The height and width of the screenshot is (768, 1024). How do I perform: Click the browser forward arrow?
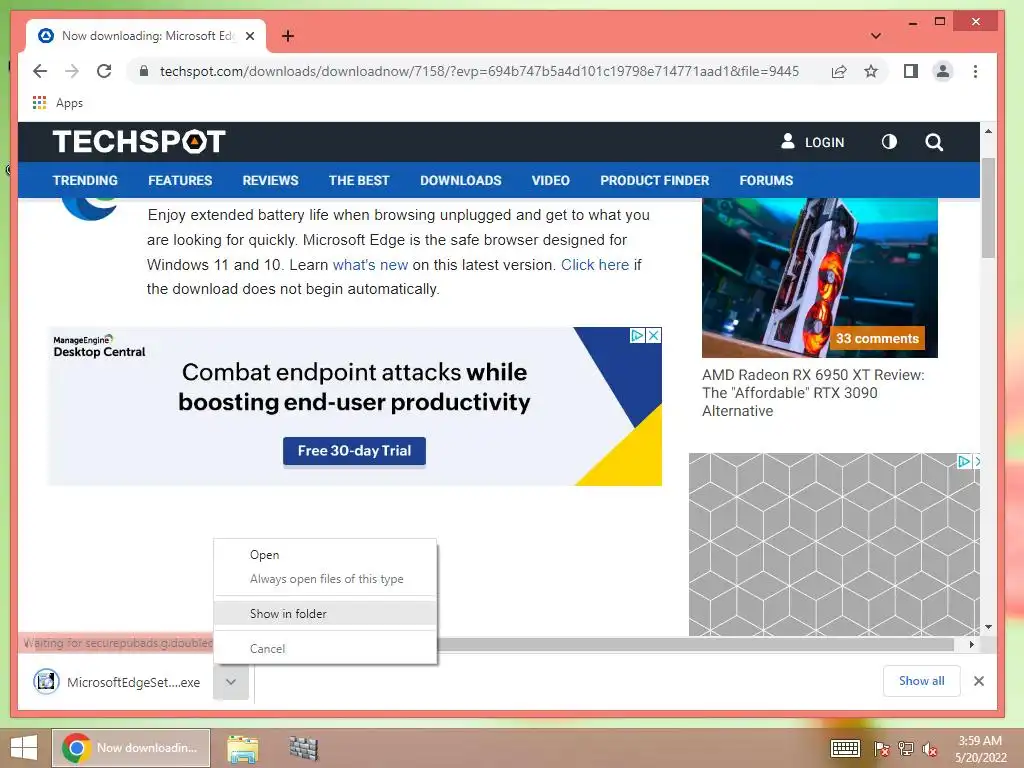(72, 71)
